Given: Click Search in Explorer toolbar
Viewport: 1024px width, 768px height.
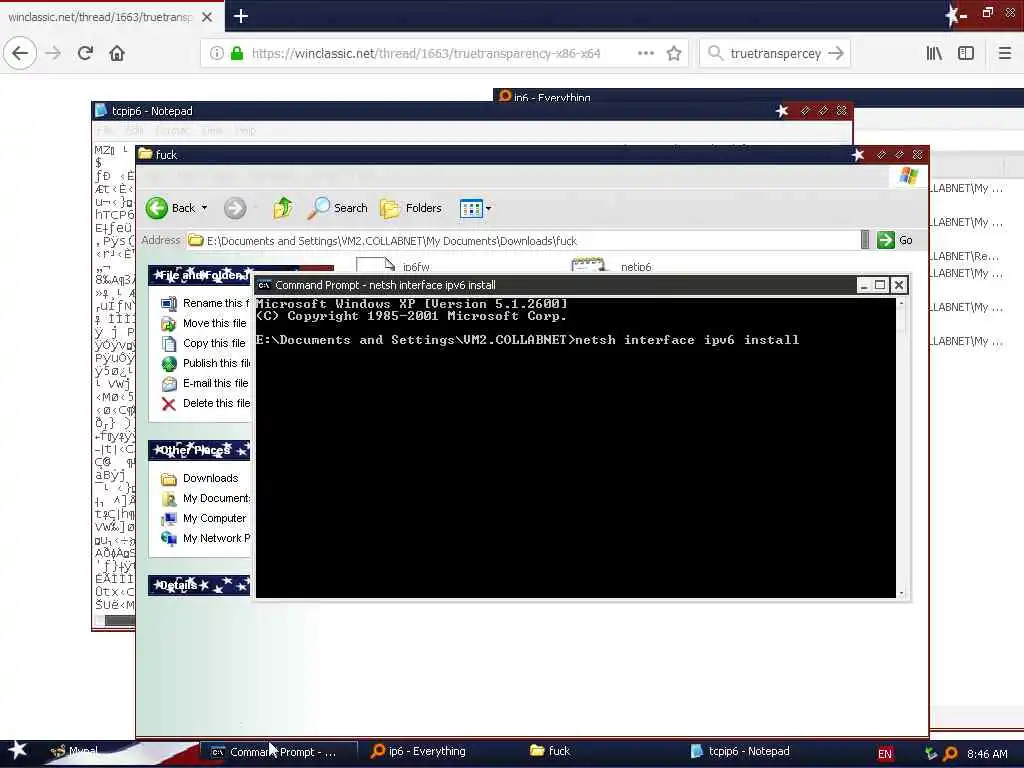Looking at the screenshot, I should click(x=338, y=208).
